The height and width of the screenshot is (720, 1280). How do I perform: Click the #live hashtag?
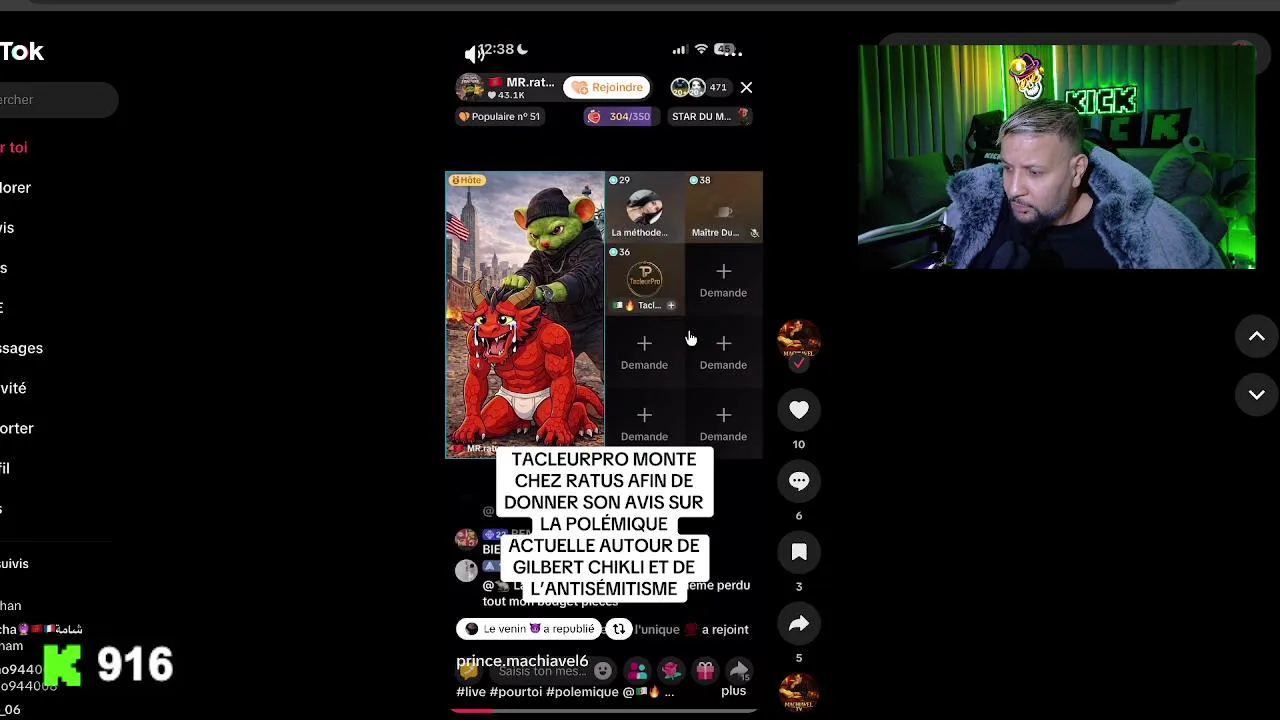tap(471, 692)
